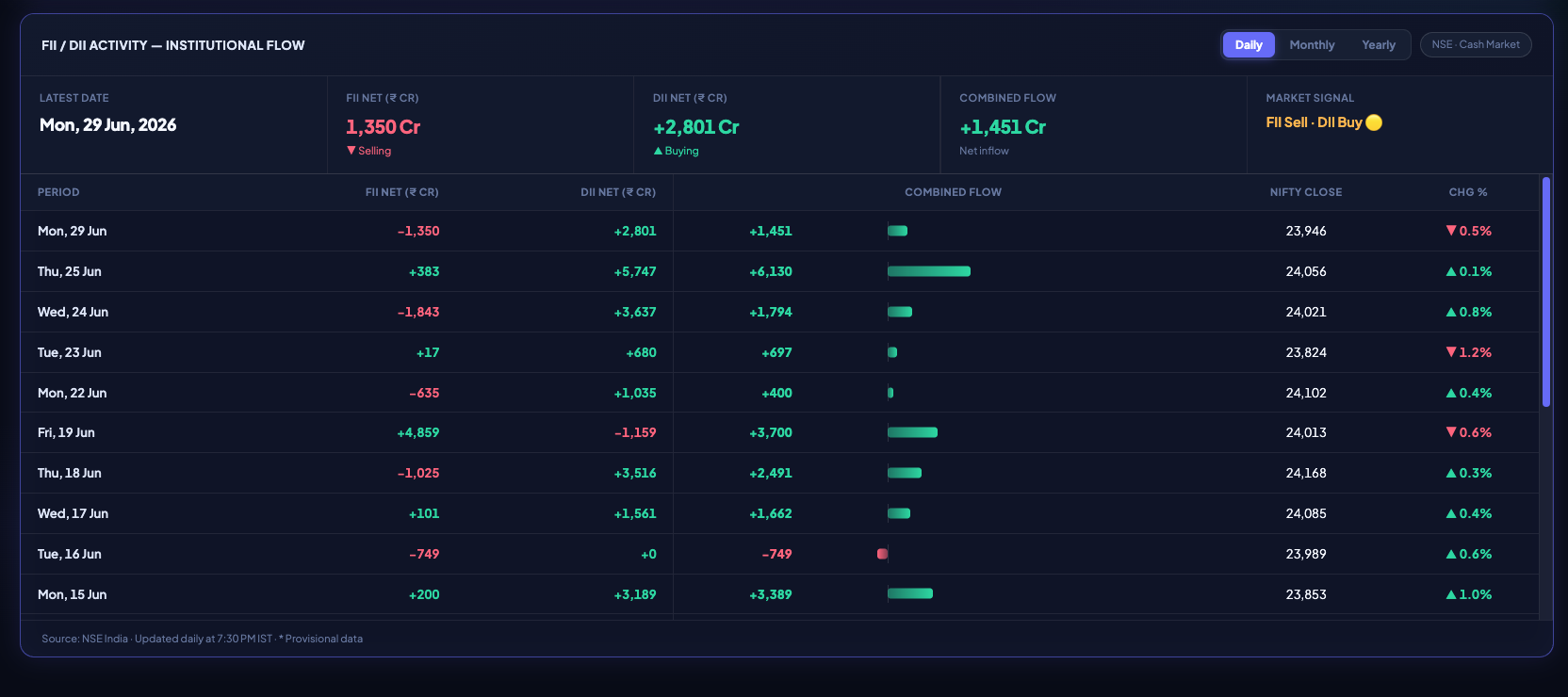1568x697 pixels.
Task: Click the COMBINED FLOW column header in the table
Action: click(x=954, y=192)
